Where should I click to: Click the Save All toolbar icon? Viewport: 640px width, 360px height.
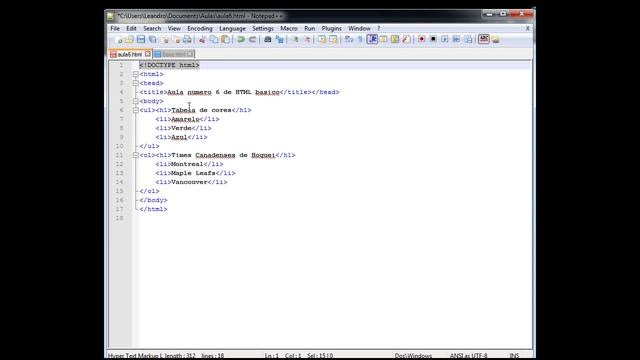pos(153,40)
